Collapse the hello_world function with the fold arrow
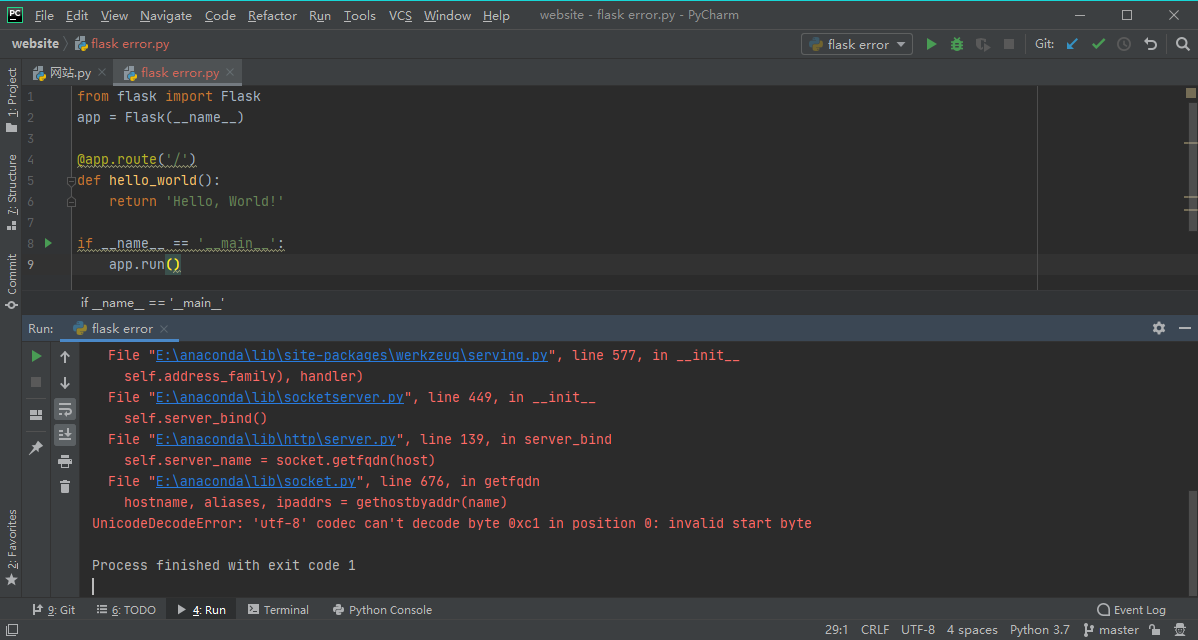 [71, 180]
